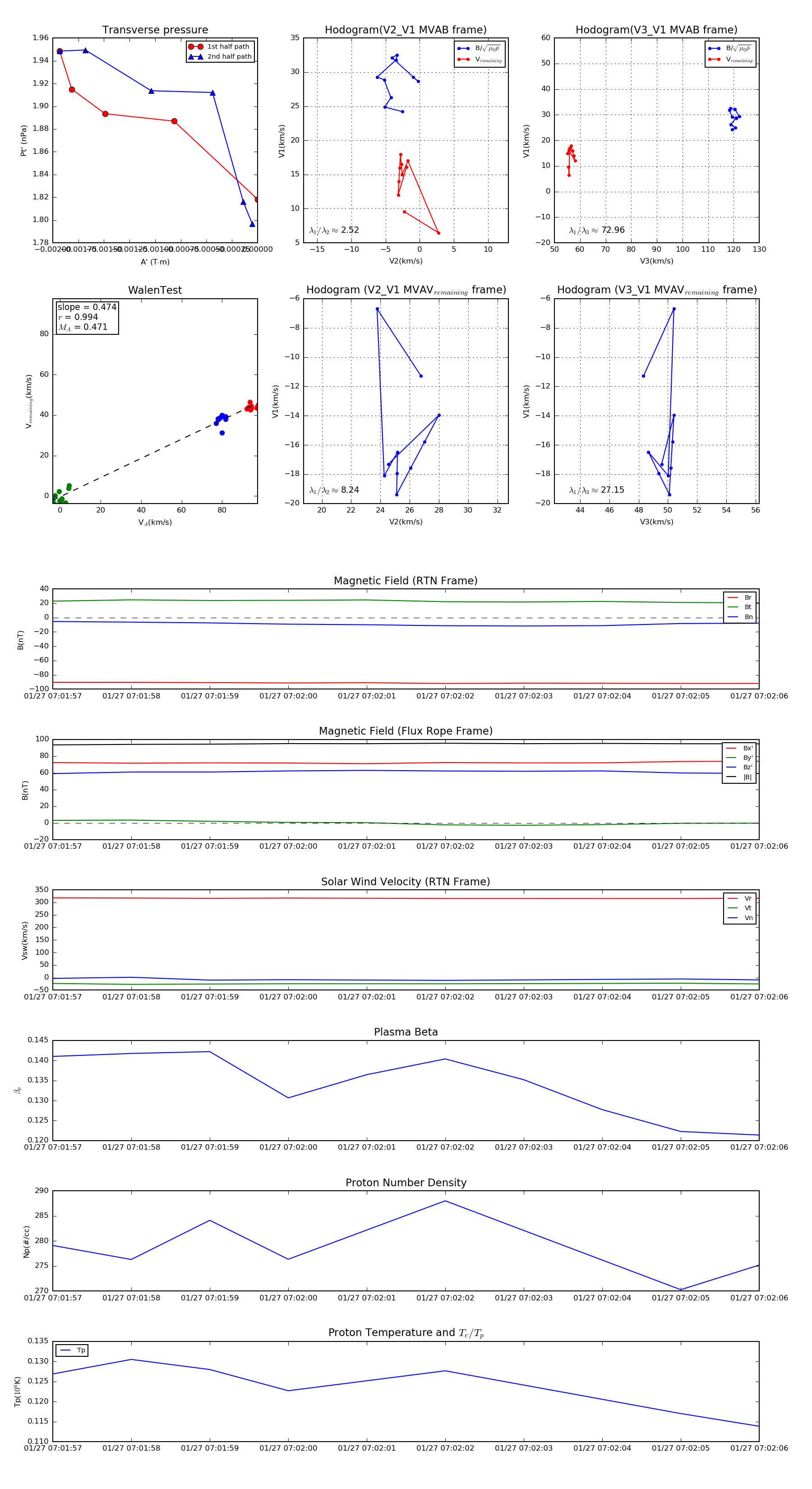Select the '|B|' legend entry
Image resolution: width=812 pixels, height=1489 pixels.
(x=739, y=777)
